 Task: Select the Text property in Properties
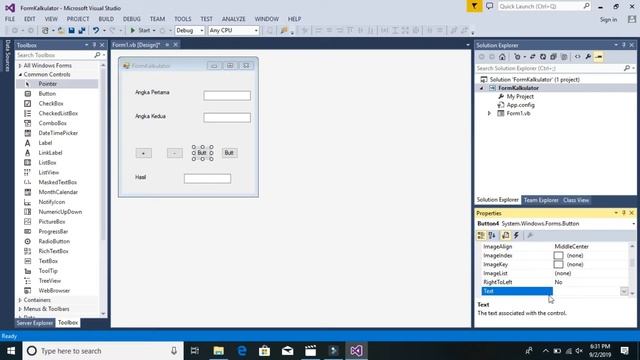517,291
